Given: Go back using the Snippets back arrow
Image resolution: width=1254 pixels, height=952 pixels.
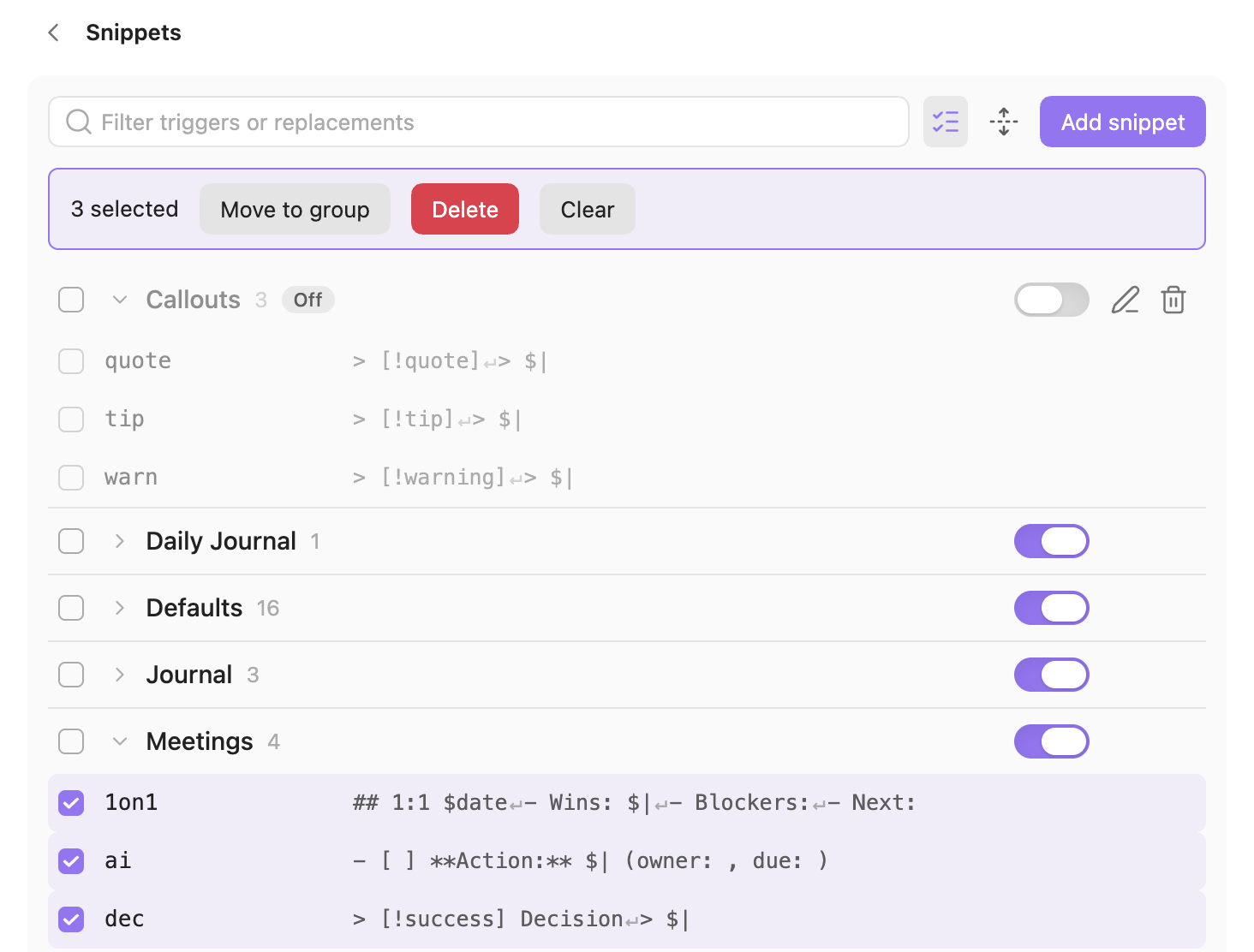Looking at the screenshot, I should click(54, 33).
